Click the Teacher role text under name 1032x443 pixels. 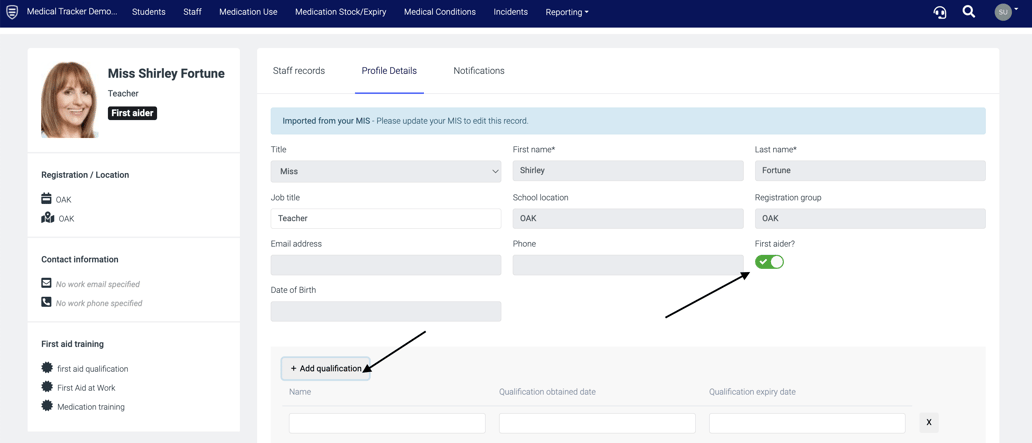(x=123, y=93)
